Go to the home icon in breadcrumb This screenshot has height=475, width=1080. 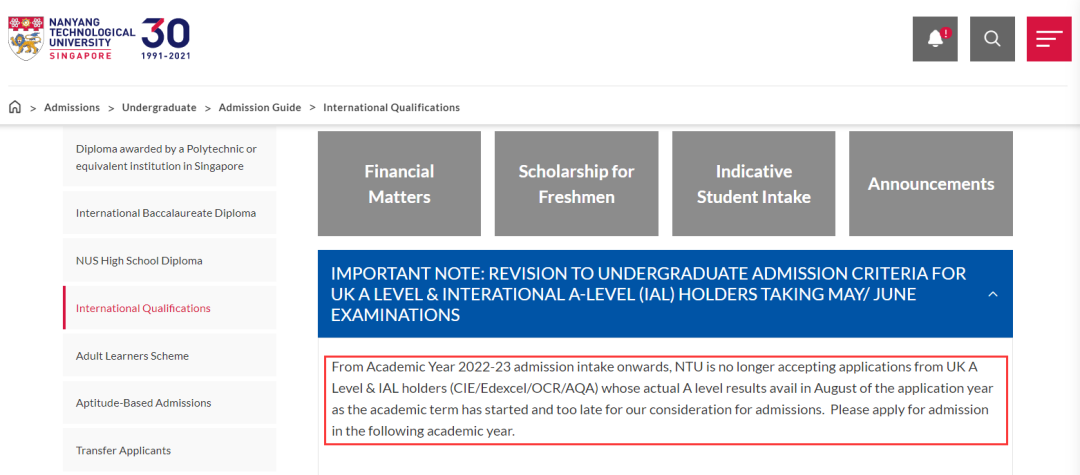[14, 107]
